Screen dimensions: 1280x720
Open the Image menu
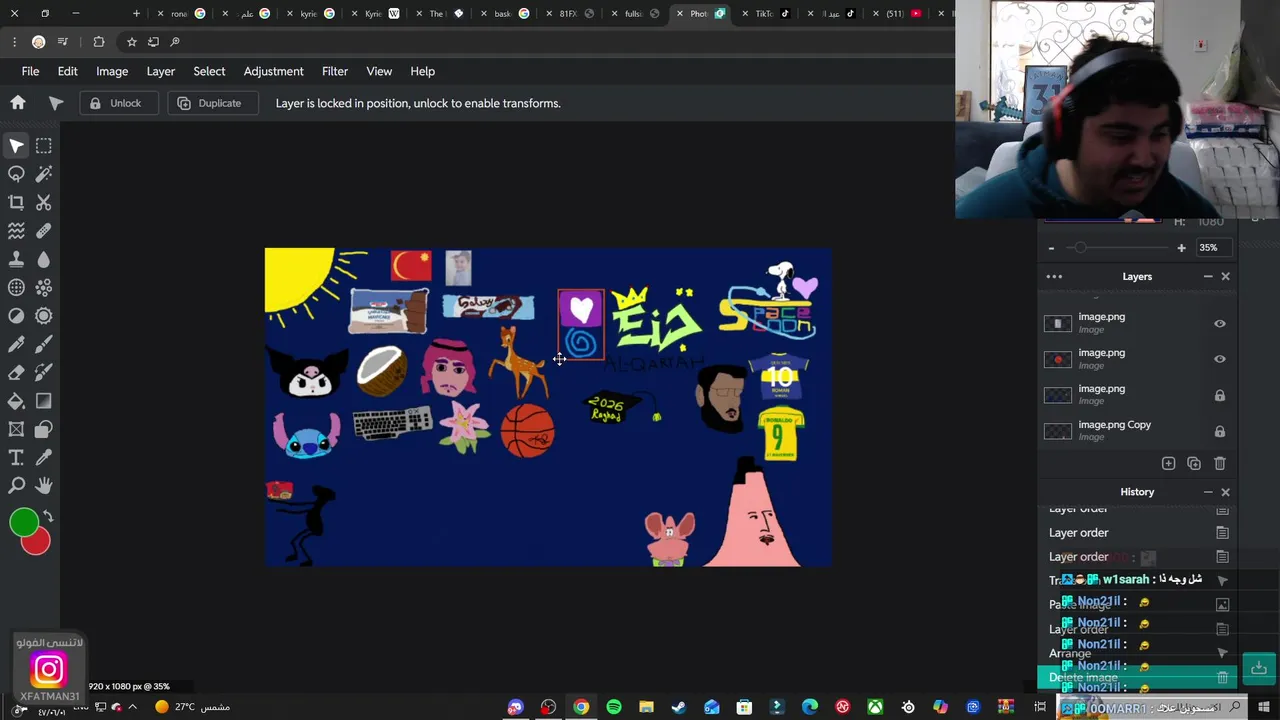112,71
